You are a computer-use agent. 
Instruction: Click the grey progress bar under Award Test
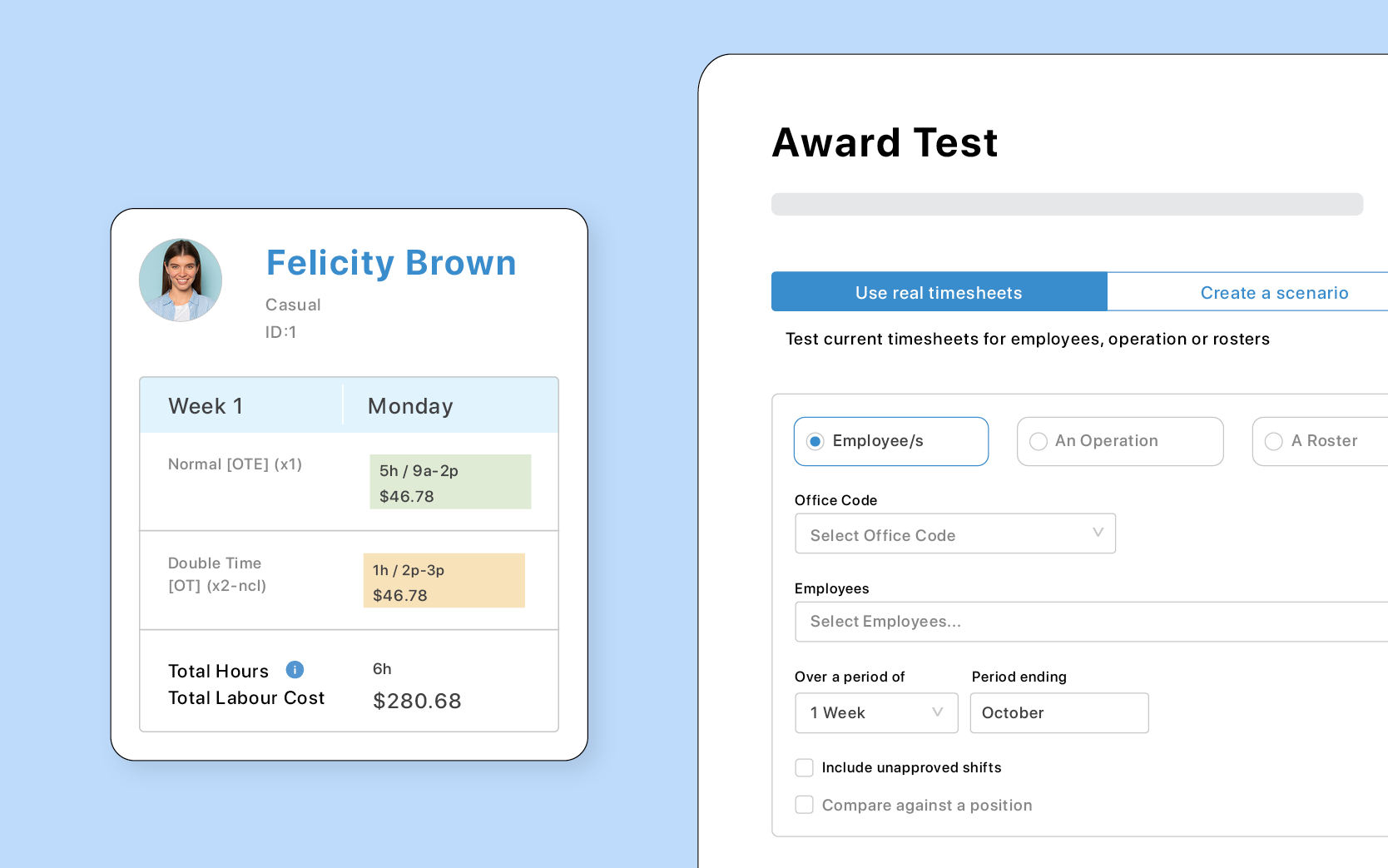1066,205
